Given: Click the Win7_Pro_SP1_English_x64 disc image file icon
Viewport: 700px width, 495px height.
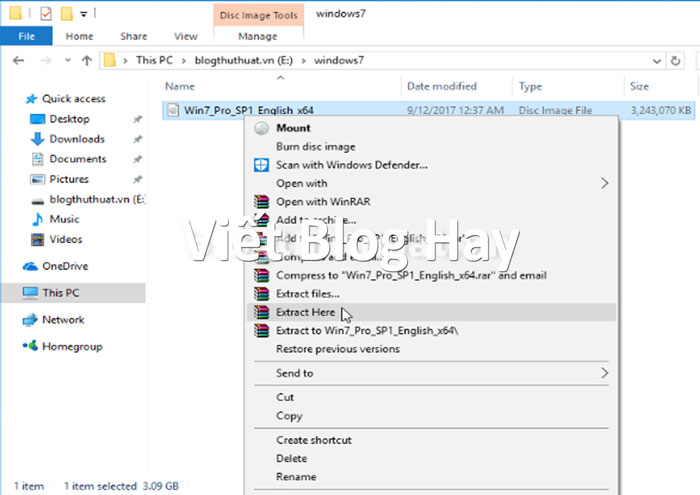Looking at the screenshot, I should [x=173, y=110].
